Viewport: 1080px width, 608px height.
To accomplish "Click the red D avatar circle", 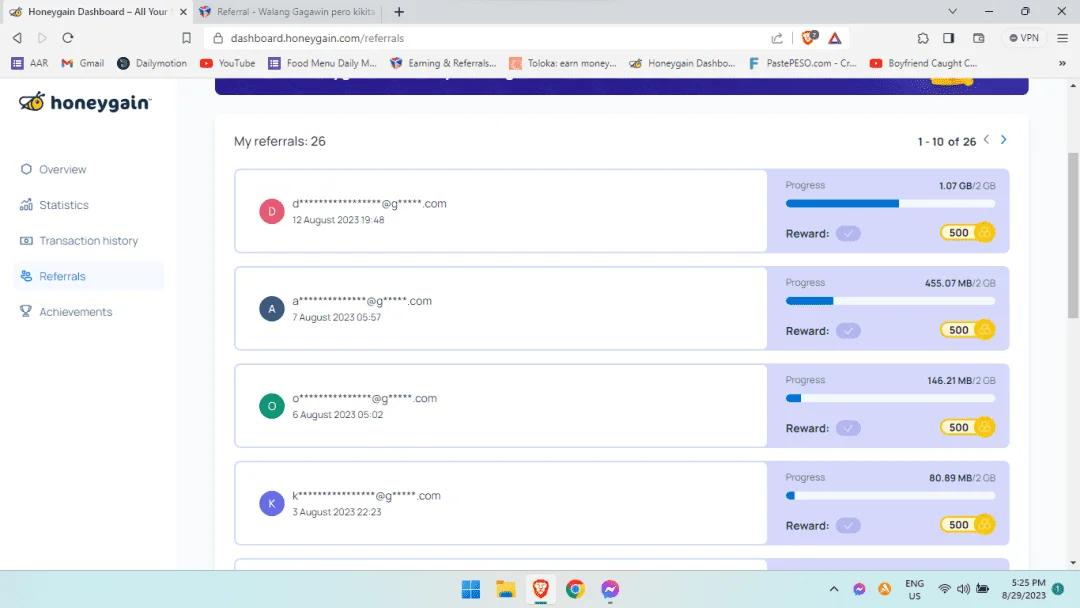I will tap(272, 211).
